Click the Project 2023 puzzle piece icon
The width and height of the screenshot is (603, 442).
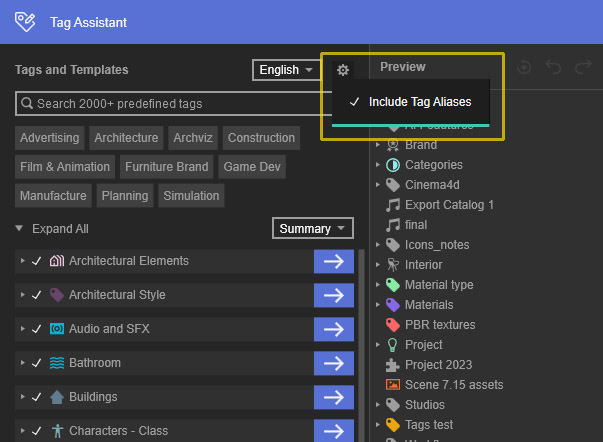tap(393, 365)
